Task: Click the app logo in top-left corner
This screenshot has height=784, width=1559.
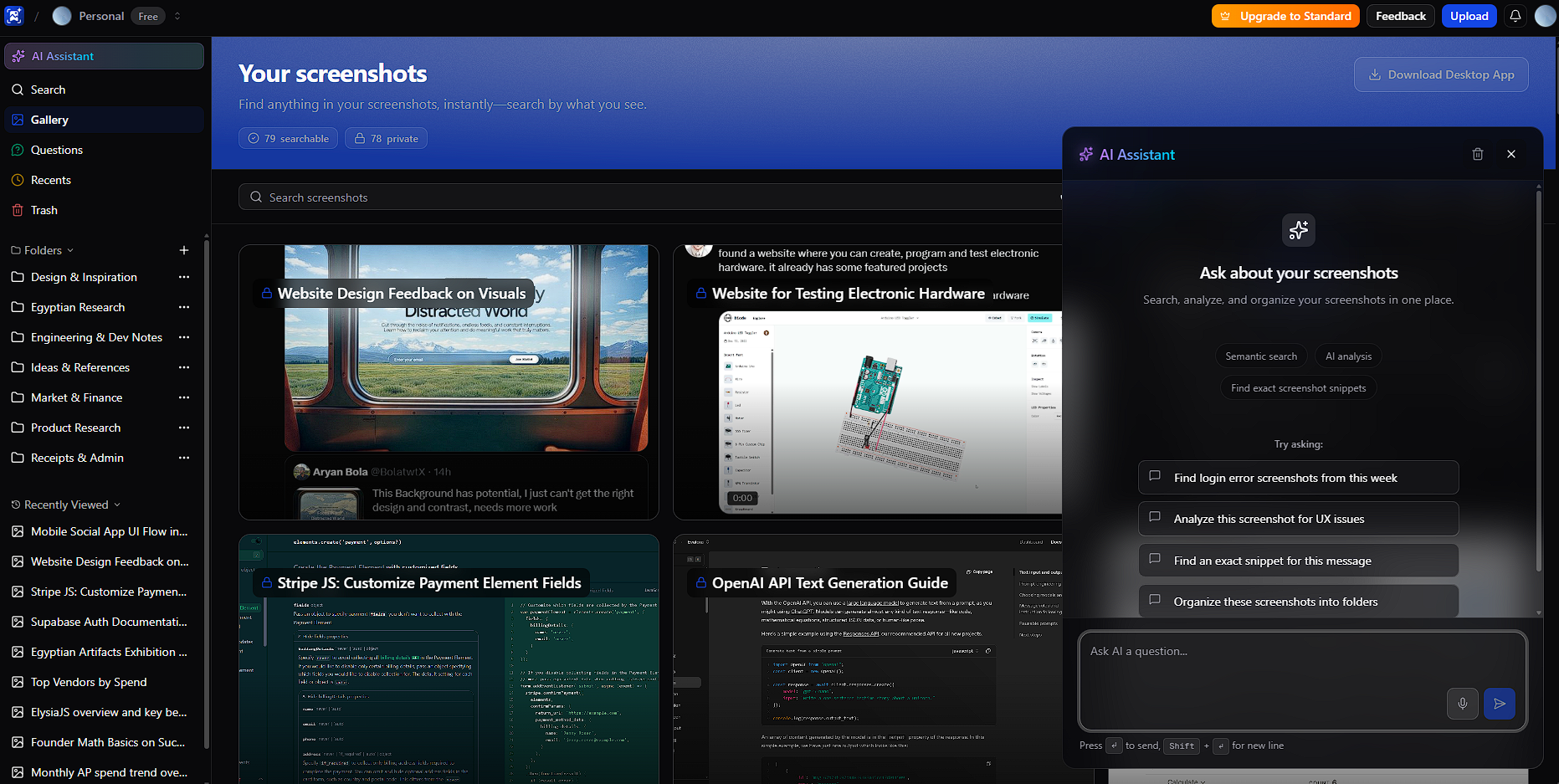Action: (14, 16)
